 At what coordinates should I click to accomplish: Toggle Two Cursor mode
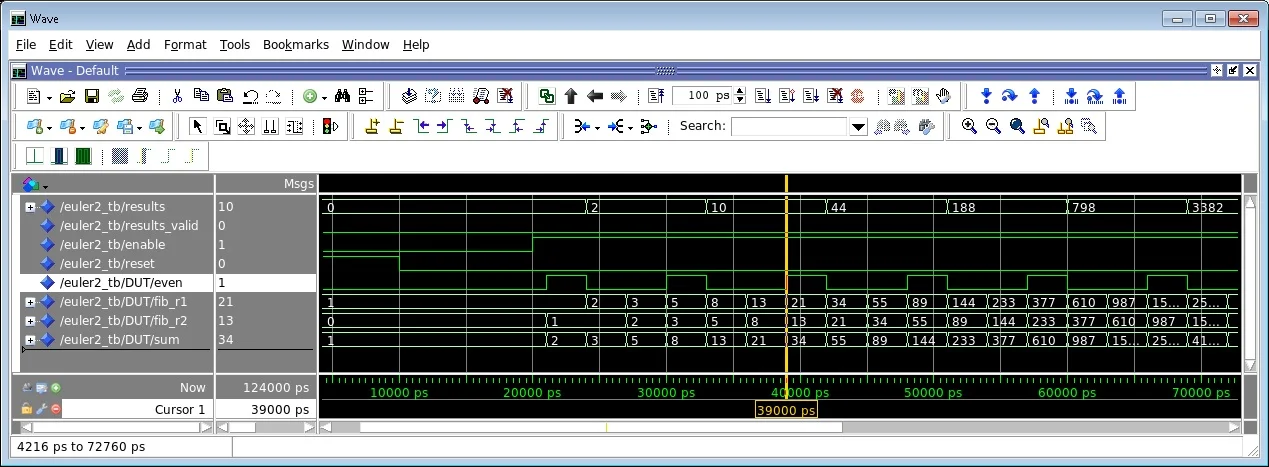point(270,126)
